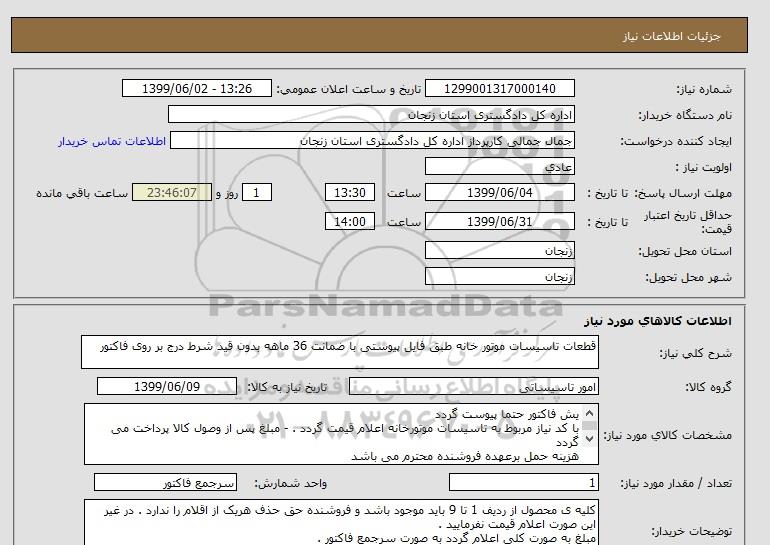Click delivery province field زنجان

point(499,250)
